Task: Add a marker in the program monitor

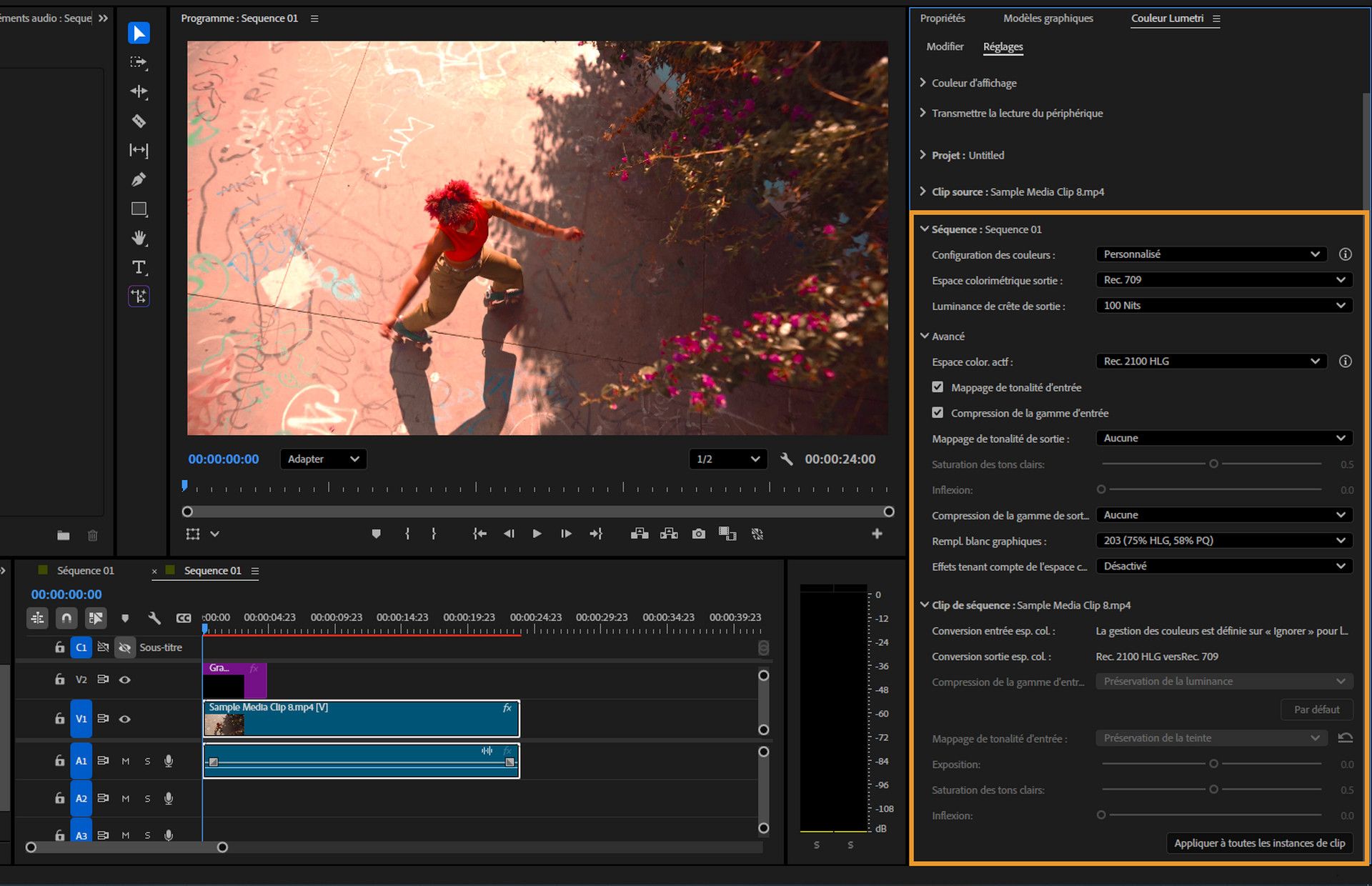Action: 377,533
